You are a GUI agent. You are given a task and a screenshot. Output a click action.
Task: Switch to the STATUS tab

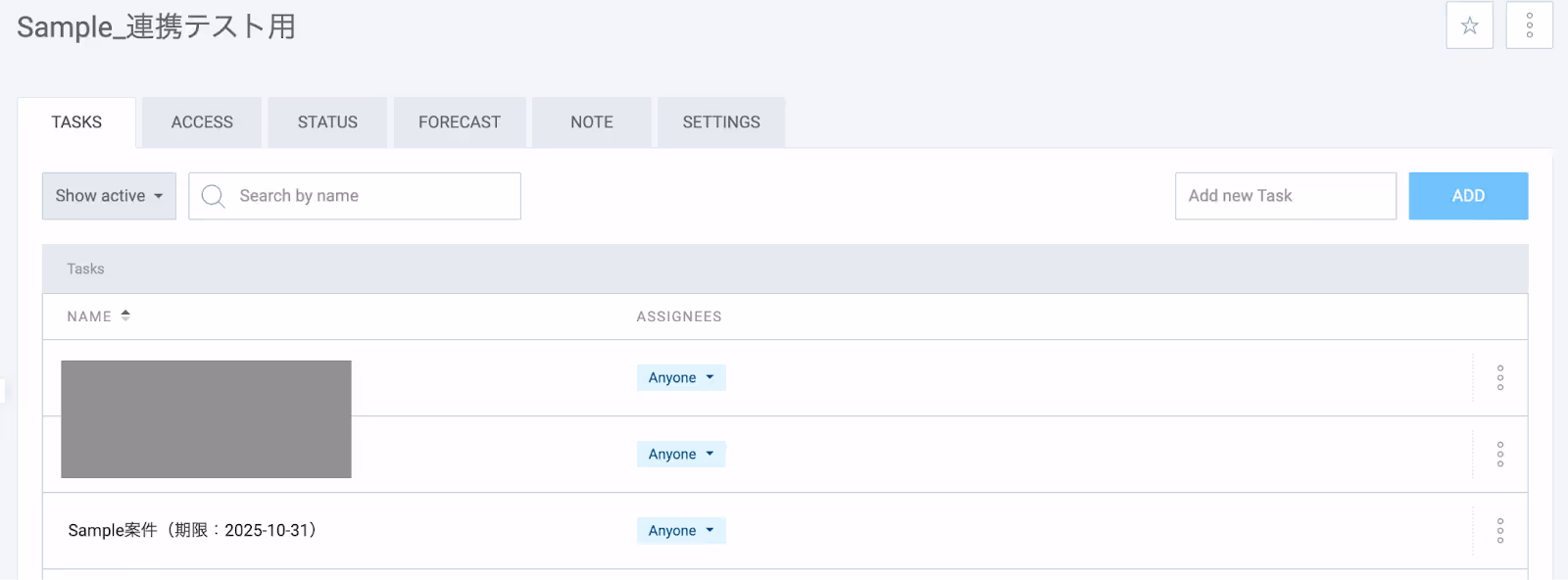click(x=327, y=122)
